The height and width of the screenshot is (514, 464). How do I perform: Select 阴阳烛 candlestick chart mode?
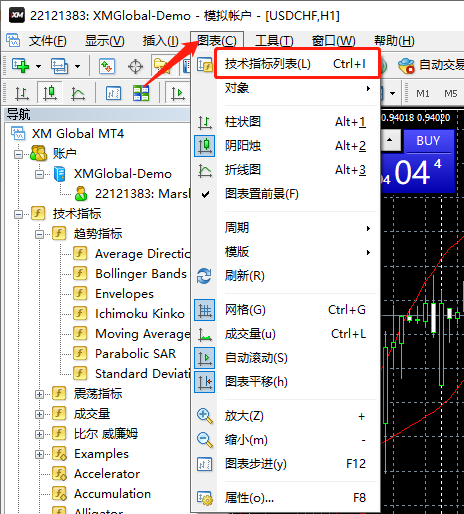(x=286, y=146)
